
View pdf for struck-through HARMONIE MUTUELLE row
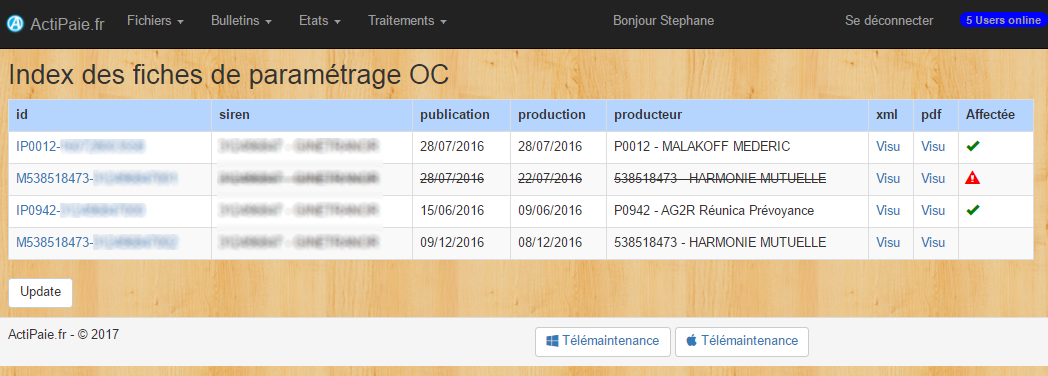(x=933, y=178)
